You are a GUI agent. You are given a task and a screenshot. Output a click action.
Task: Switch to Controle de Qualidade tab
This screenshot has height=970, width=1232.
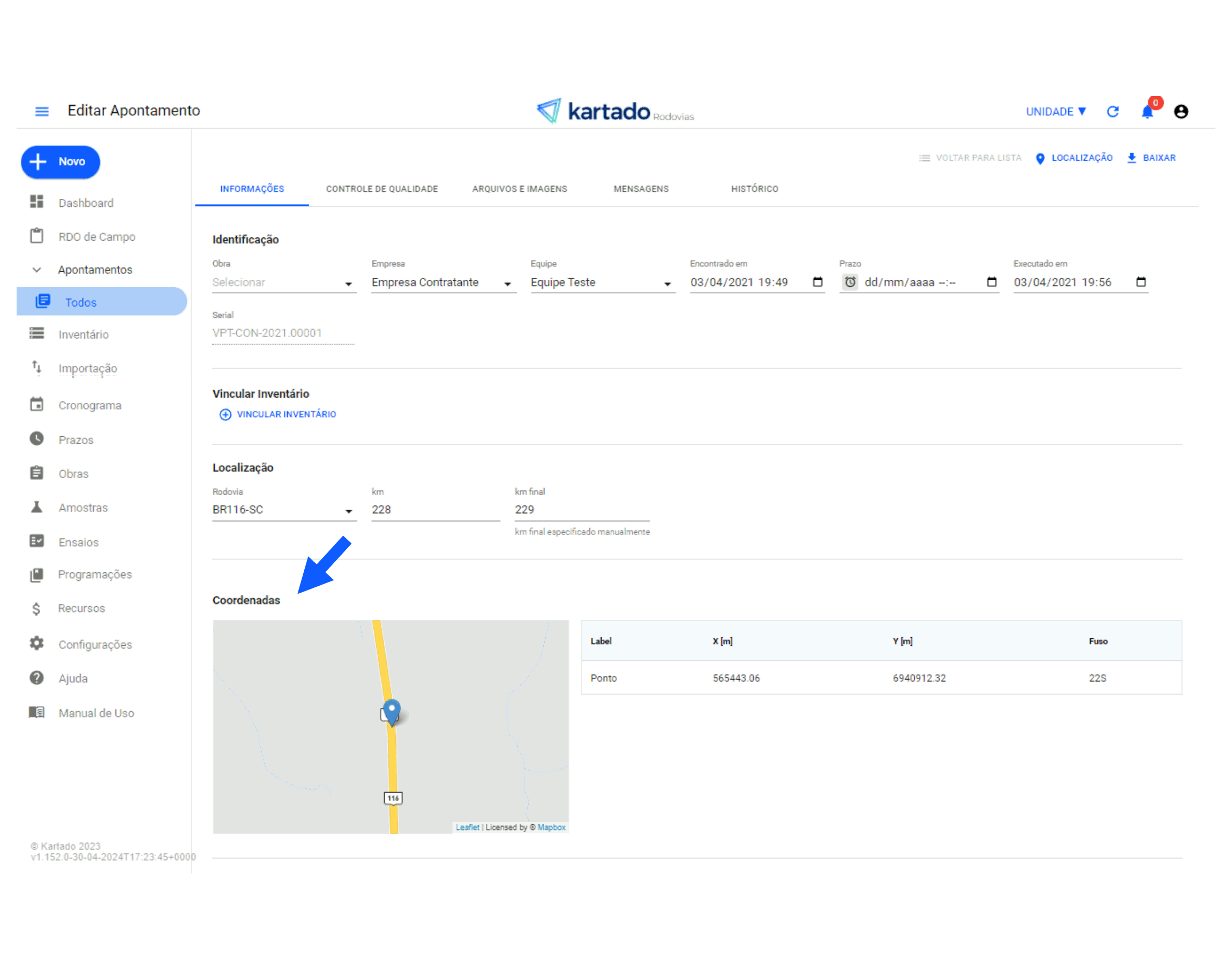coord(381,189)
